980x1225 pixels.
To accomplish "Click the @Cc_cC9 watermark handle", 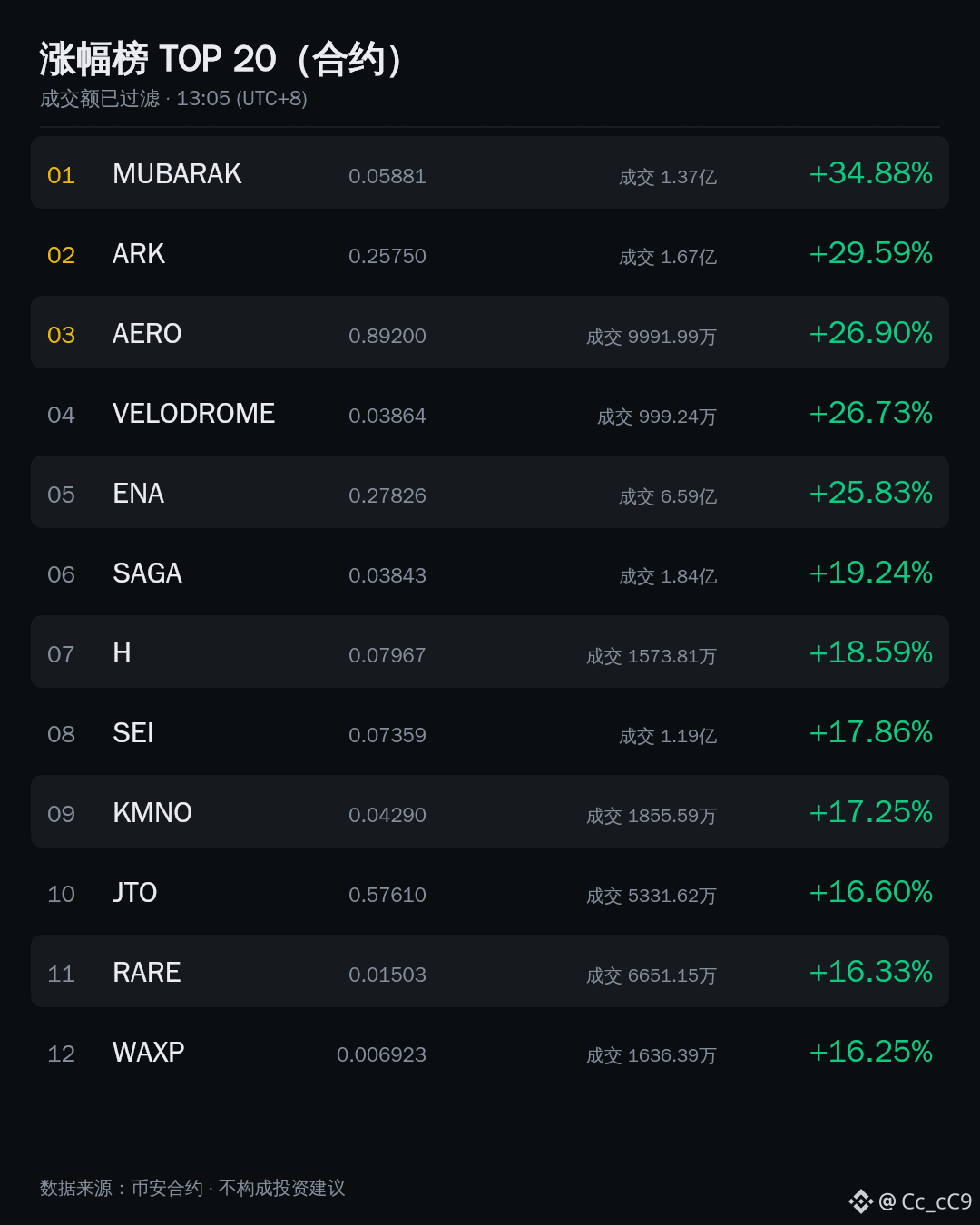I will pos(926,1201).
